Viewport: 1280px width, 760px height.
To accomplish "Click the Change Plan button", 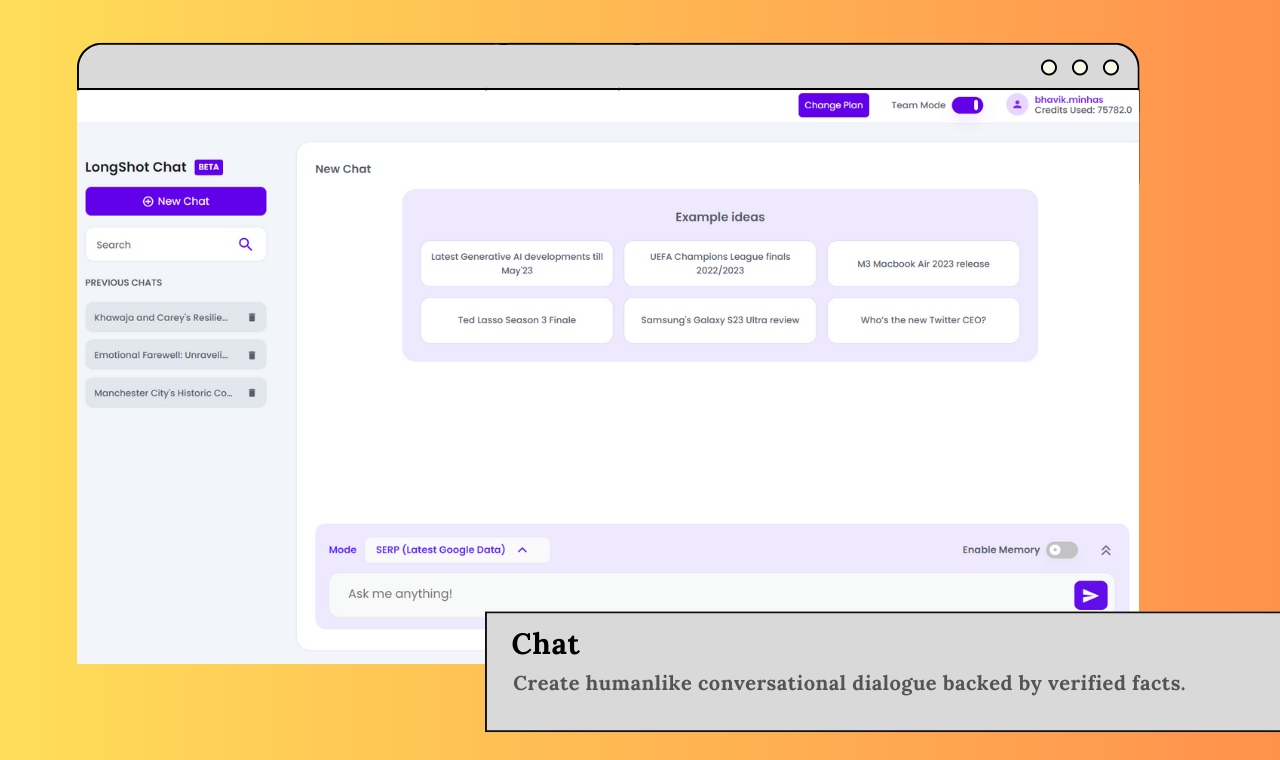I will coord(833,105).
